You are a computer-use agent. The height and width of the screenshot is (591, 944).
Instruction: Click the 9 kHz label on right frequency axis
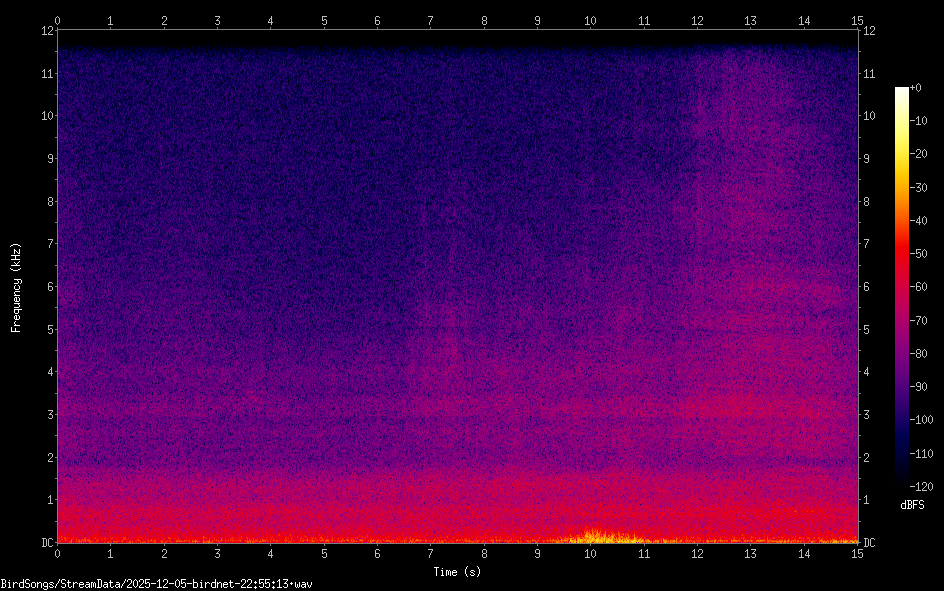[x=869, y=158]
